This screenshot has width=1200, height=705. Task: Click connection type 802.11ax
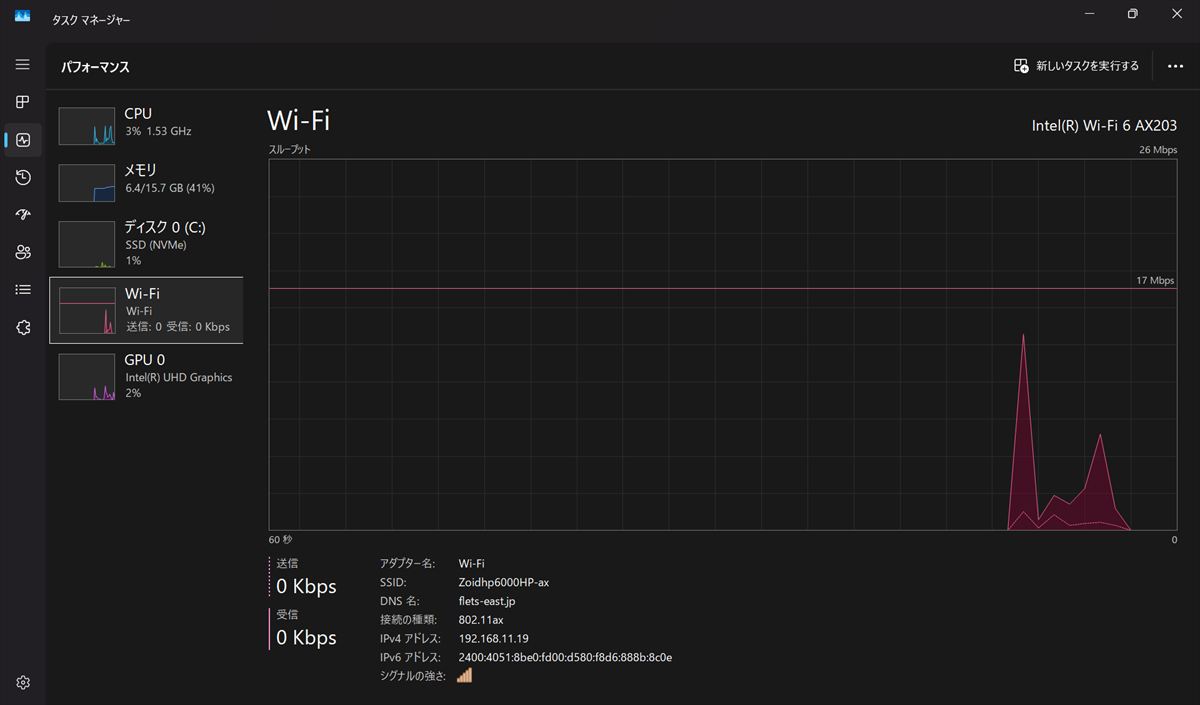click(481, 620)
